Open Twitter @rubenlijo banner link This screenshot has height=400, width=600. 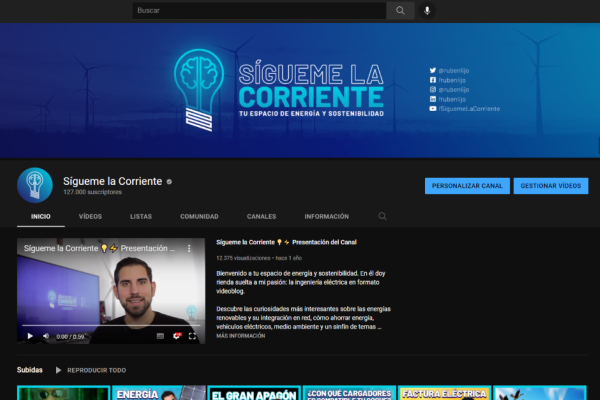(x=449, y=70)
